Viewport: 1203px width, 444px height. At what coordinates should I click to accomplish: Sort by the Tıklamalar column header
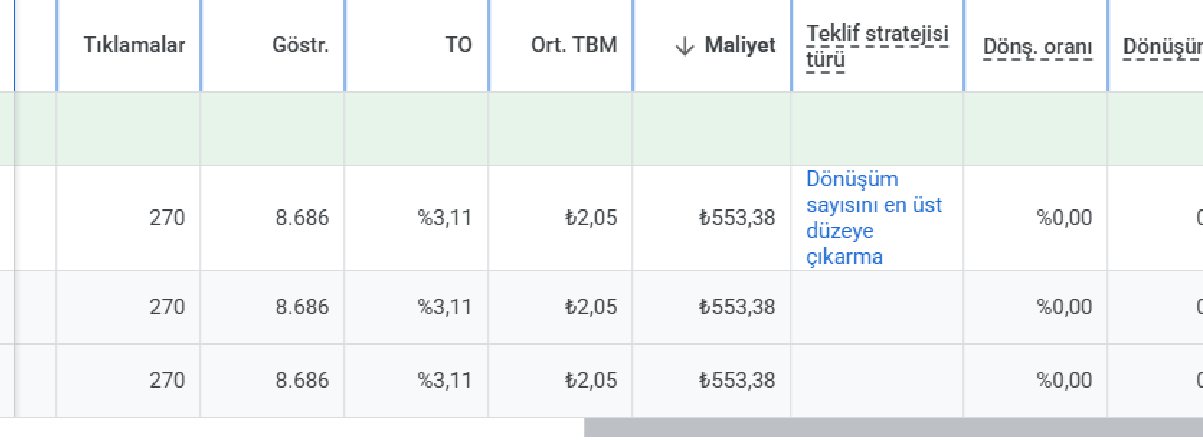[135, 46]
